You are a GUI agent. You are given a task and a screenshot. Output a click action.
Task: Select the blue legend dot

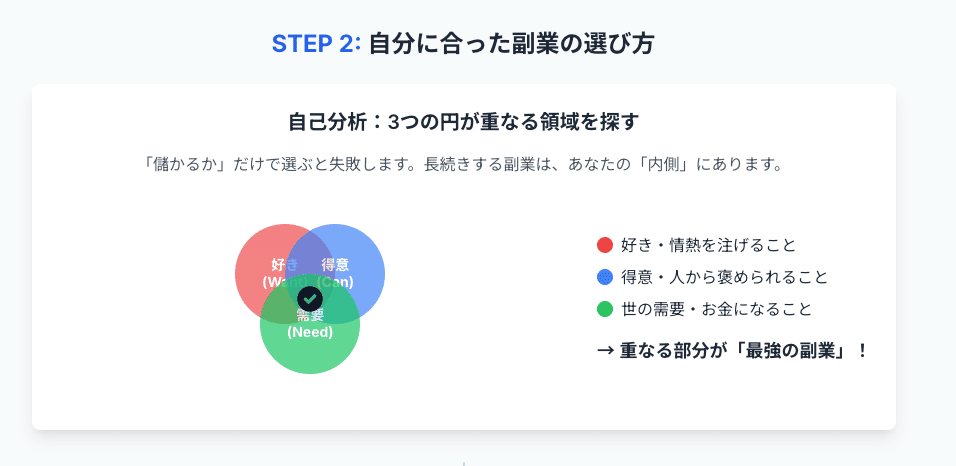click(x=604, y=277)
